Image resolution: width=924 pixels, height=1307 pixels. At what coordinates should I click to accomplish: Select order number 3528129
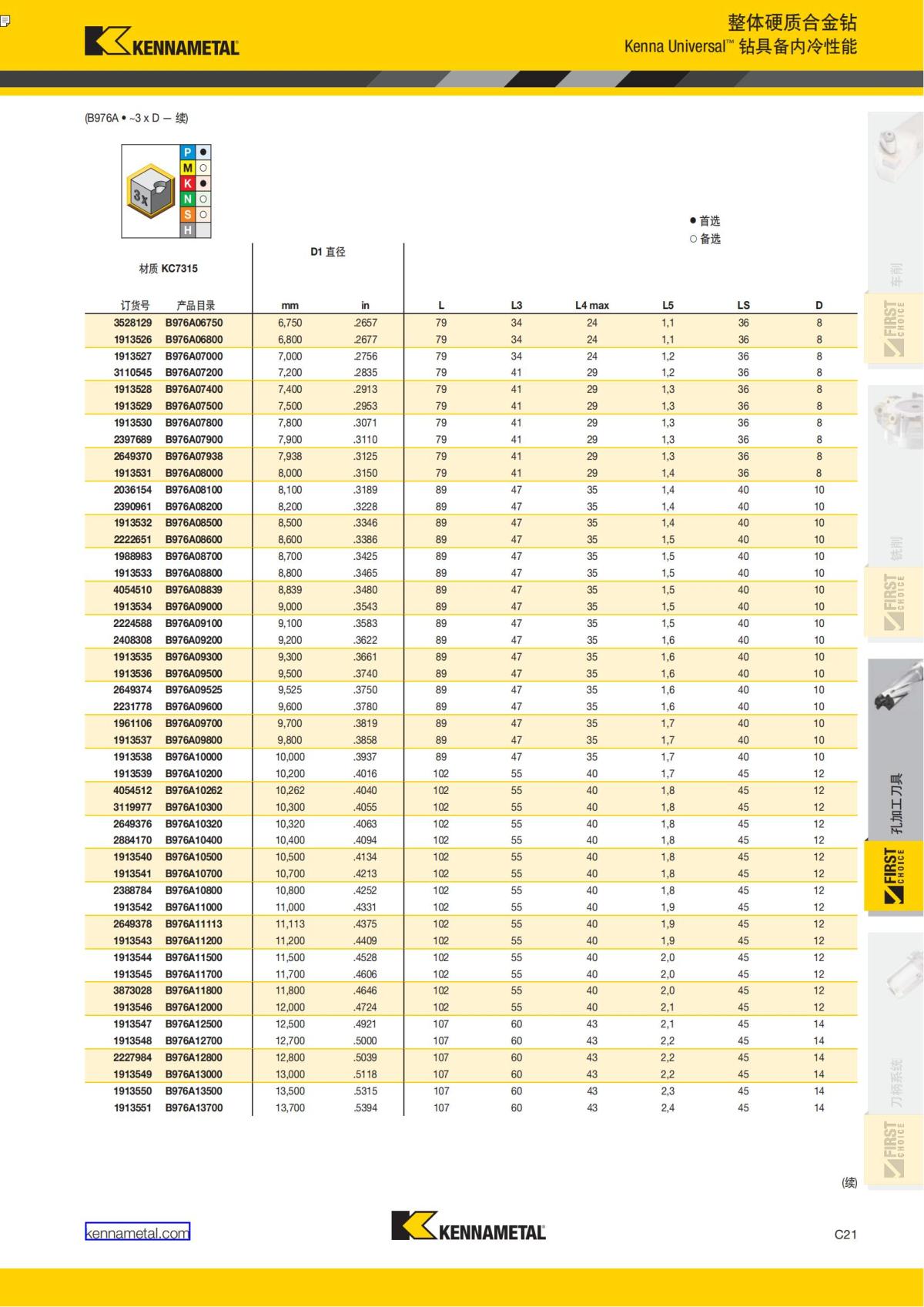pyautogui.click(x=133, y=323)
